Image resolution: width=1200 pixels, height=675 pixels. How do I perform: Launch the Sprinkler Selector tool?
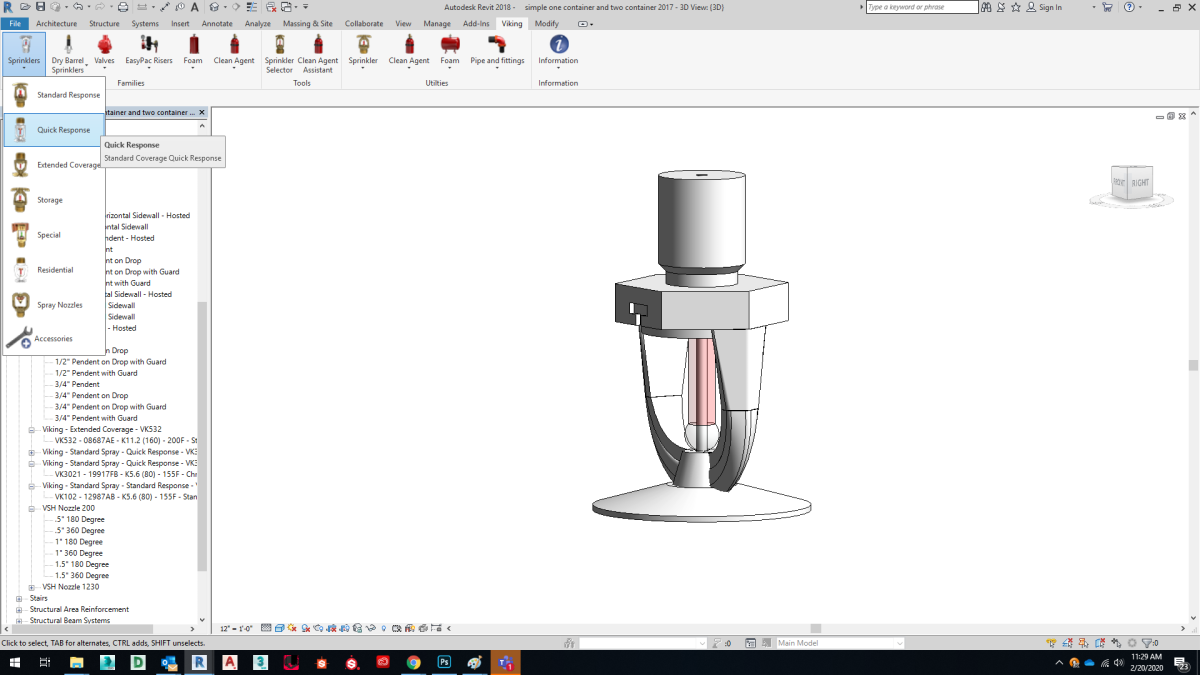tap(279, 54)
